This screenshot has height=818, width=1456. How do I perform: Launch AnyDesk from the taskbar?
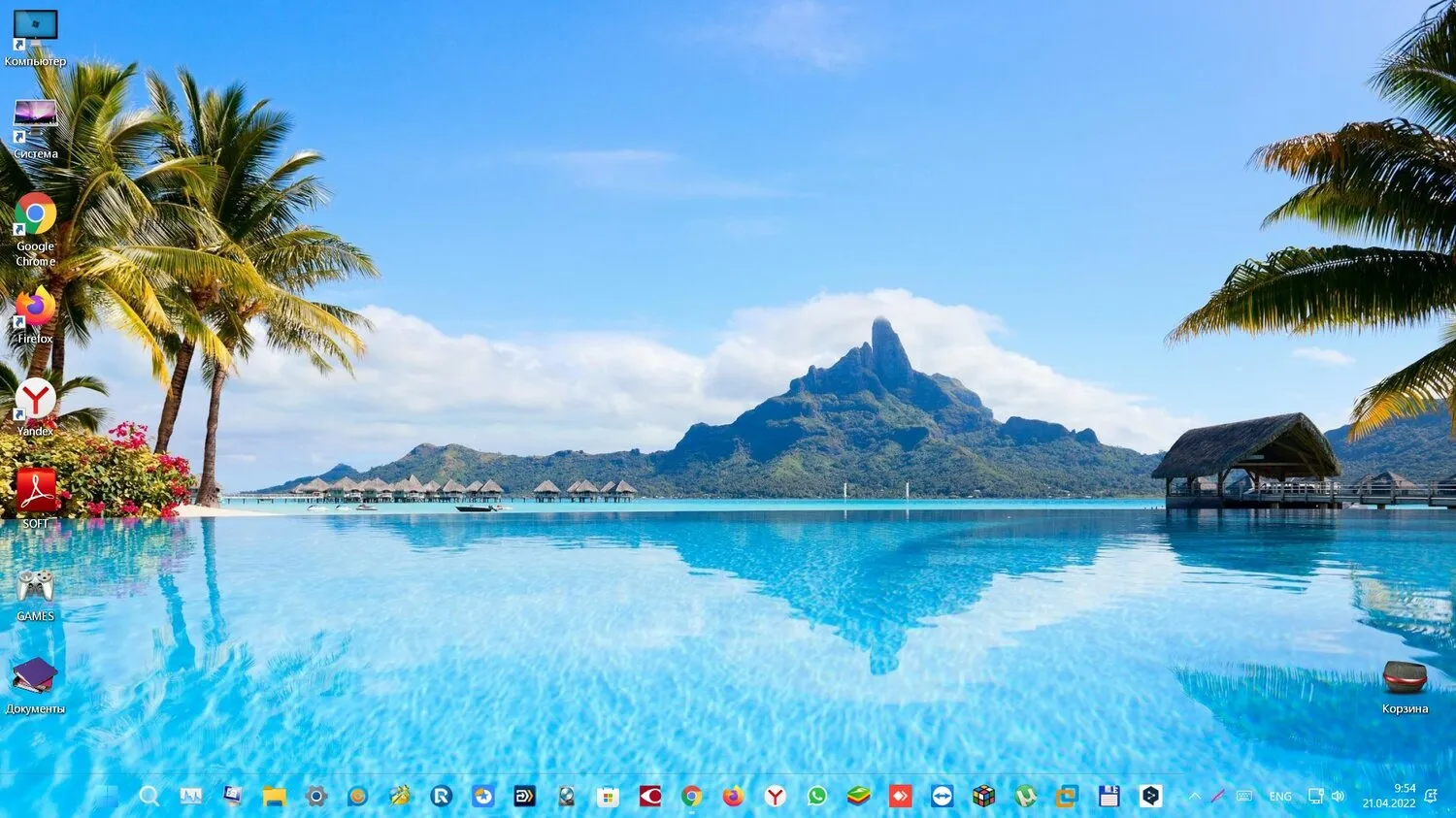900,796
